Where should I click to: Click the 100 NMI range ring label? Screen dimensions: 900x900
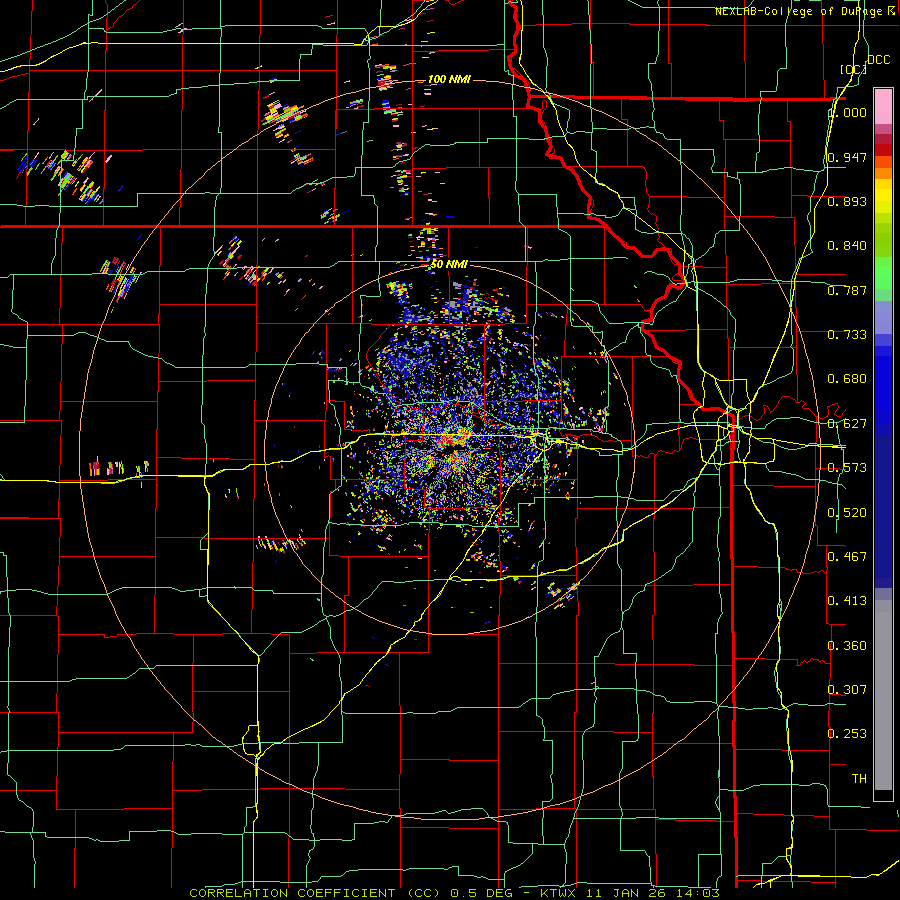[x=449, y=79]
